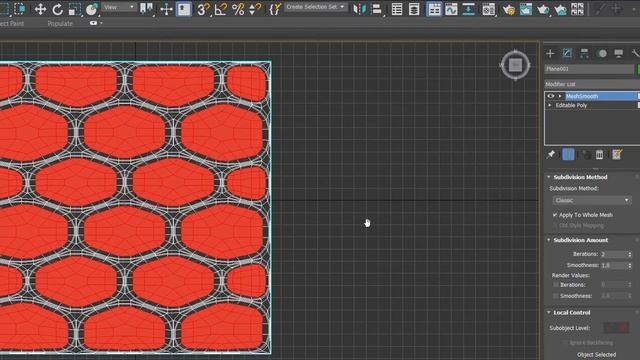Toggle the Ribbon display
This screenshot has width=640, height=360.
click(434, 9)
